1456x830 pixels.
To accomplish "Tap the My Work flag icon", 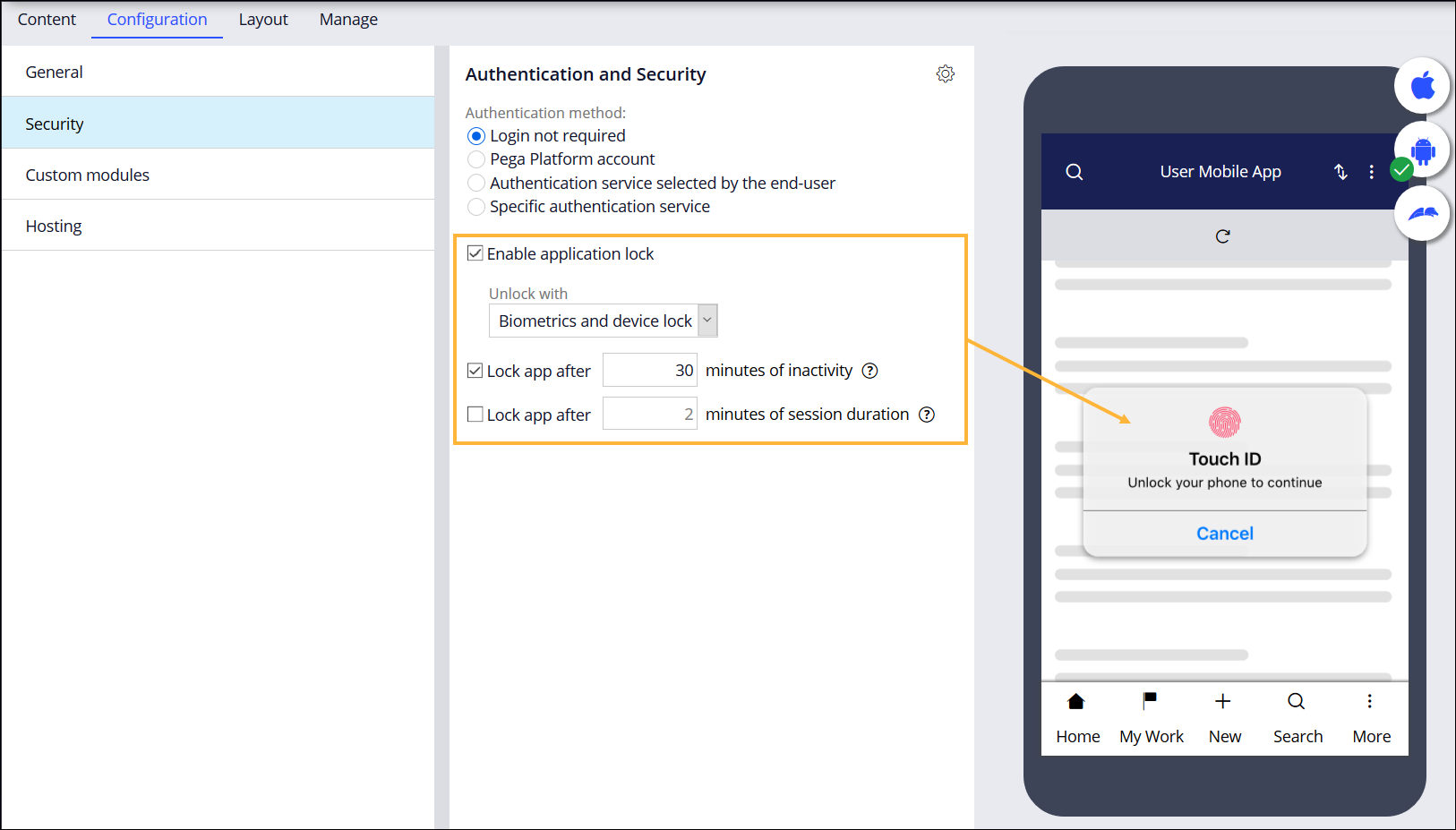I will (x=1150, y=701).
